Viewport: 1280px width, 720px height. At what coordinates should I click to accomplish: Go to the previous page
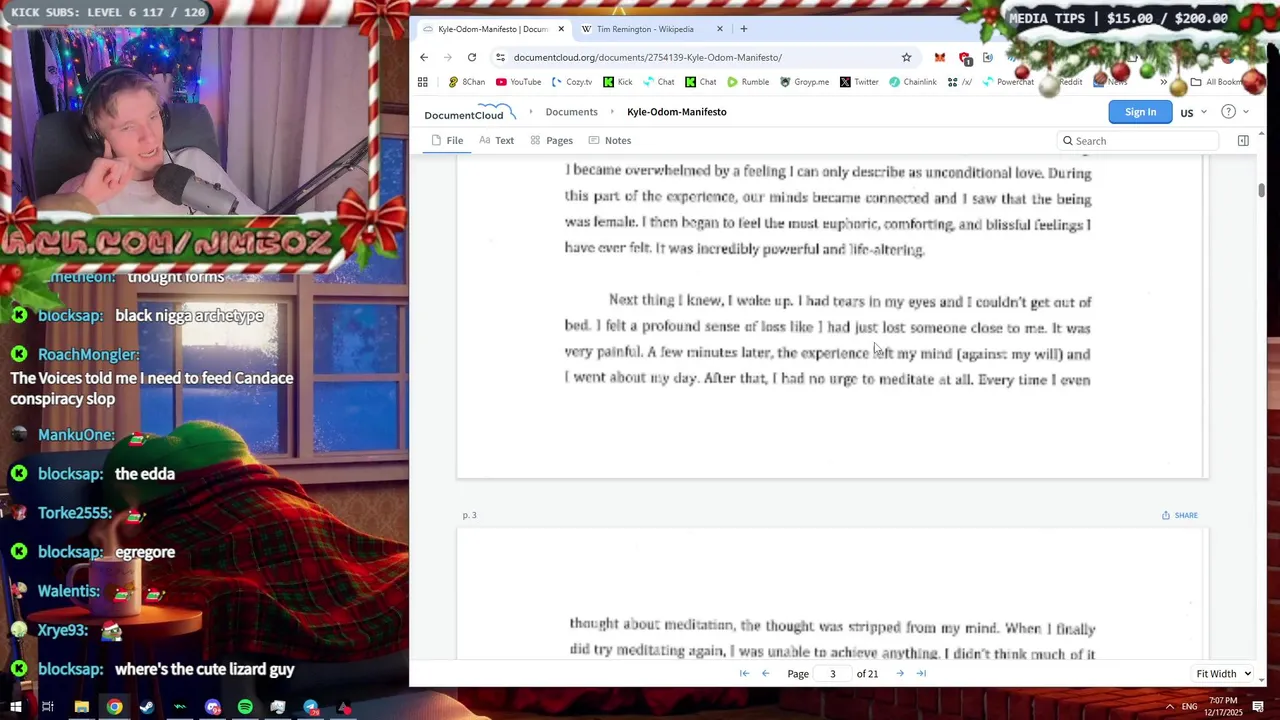click(x=766, y=674)
